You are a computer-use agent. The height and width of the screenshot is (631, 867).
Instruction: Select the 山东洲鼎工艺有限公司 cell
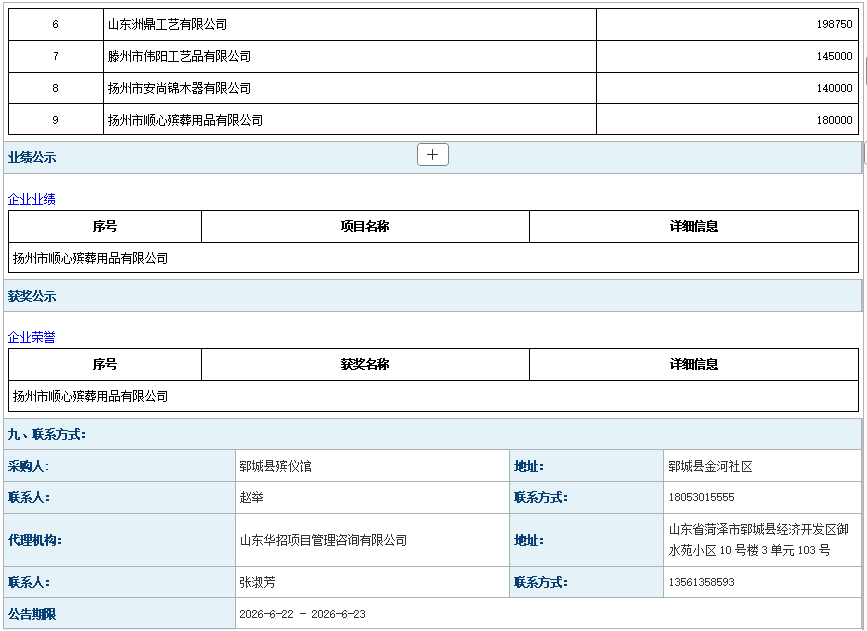[x=349, y=24]
